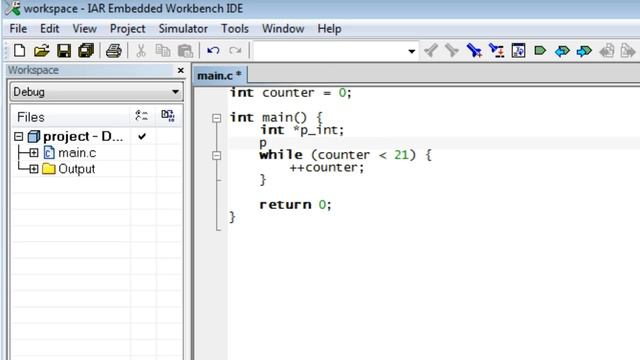
Task: Open the View menu
Action: pyautogui.click(x=84, y=29)
